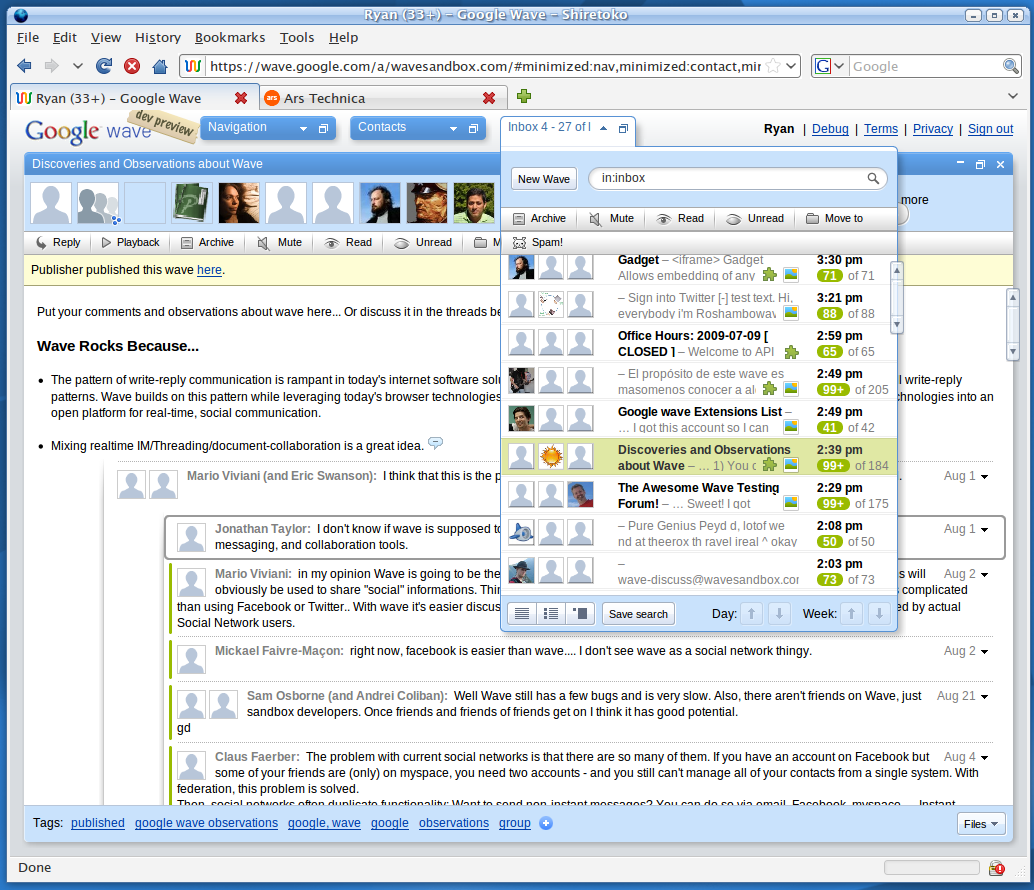Click the New Wave button
Image resolution: width=1034 pixels, height=890 pixels.
[x=544, y=179]
